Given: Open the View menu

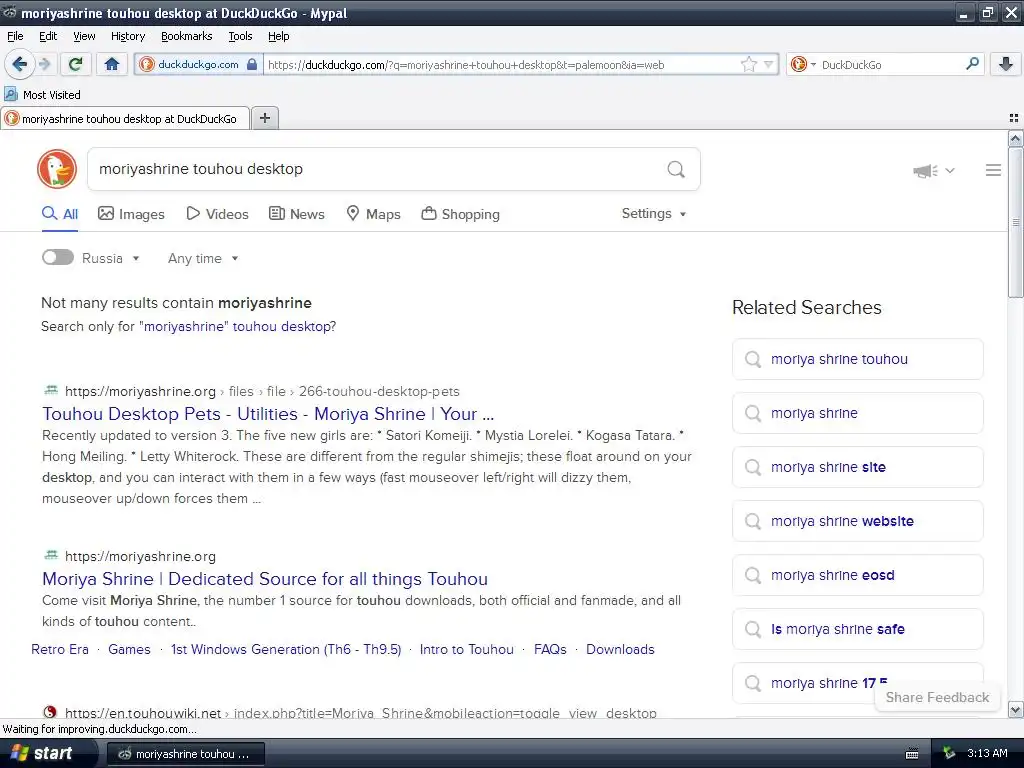Looking at the screenshot, I should (x=84, y=36).
